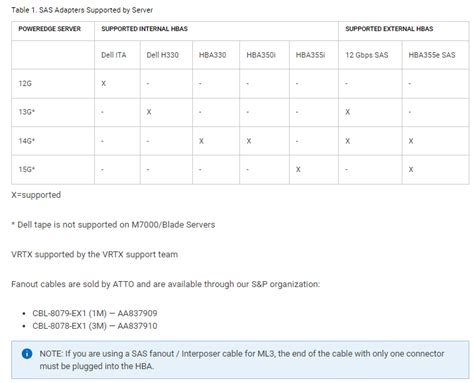474x383 pixels.
Task: Select the Dell H330 column label
Action: point(163,55)
